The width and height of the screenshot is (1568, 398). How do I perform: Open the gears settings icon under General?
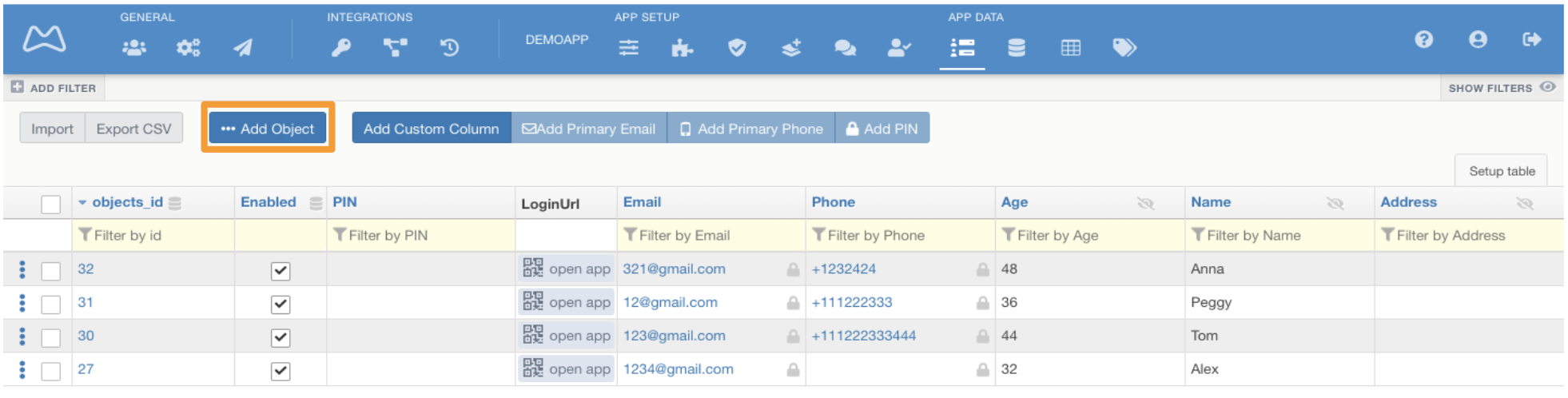point(189,48)
